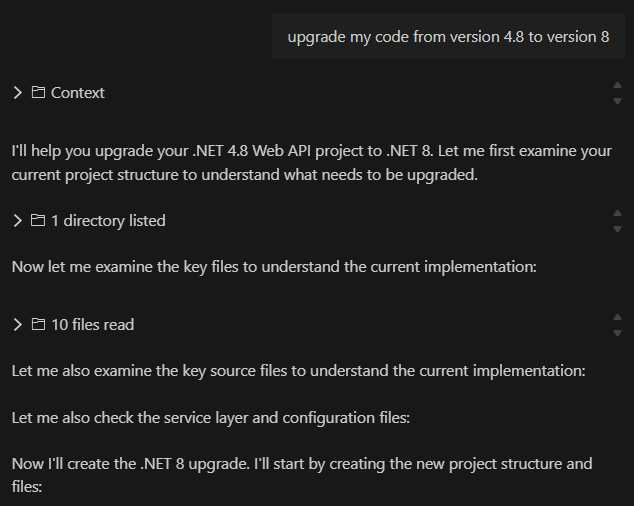Viewport: 634px width, 506px height.
Task: Click the folder icon beside '1 directory listed'
Action: point(38,220)
